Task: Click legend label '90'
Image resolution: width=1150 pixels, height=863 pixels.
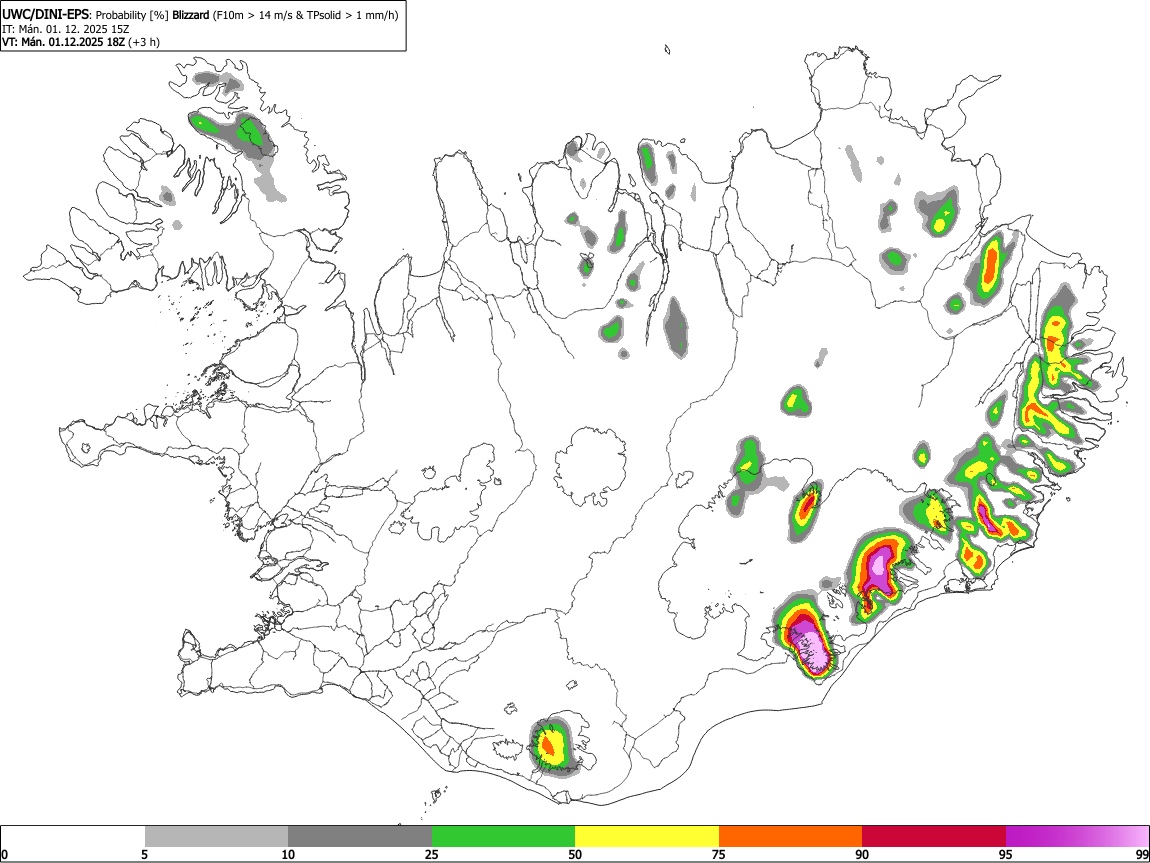Action: (862, 854)
